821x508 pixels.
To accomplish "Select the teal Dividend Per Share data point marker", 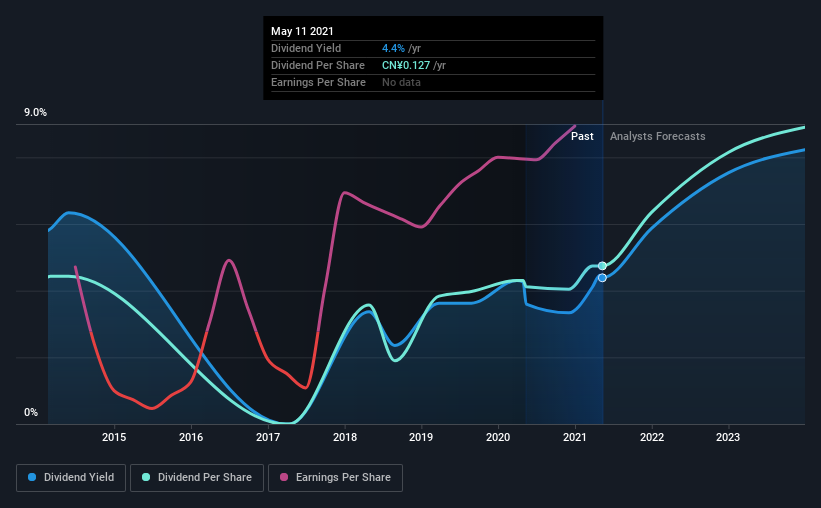I will point(602,266).
